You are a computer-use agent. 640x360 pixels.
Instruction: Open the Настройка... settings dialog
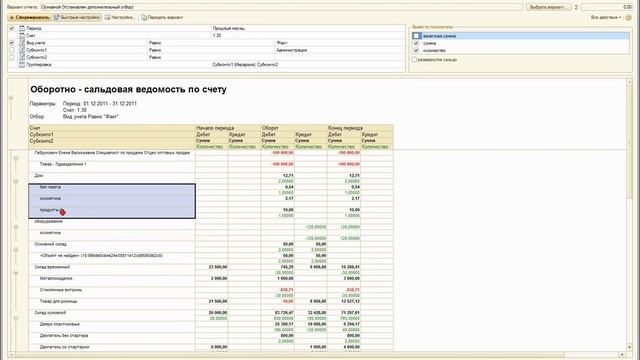coord(120,18)
